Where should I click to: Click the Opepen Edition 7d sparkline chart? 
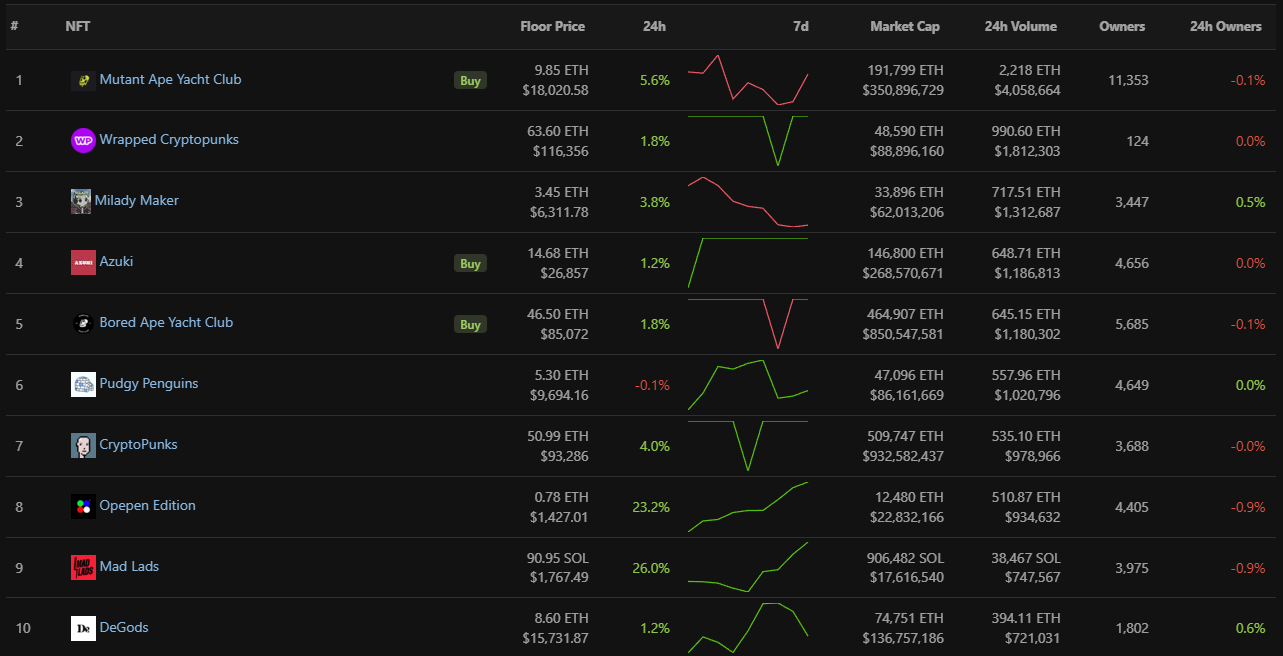pos(748,507)
